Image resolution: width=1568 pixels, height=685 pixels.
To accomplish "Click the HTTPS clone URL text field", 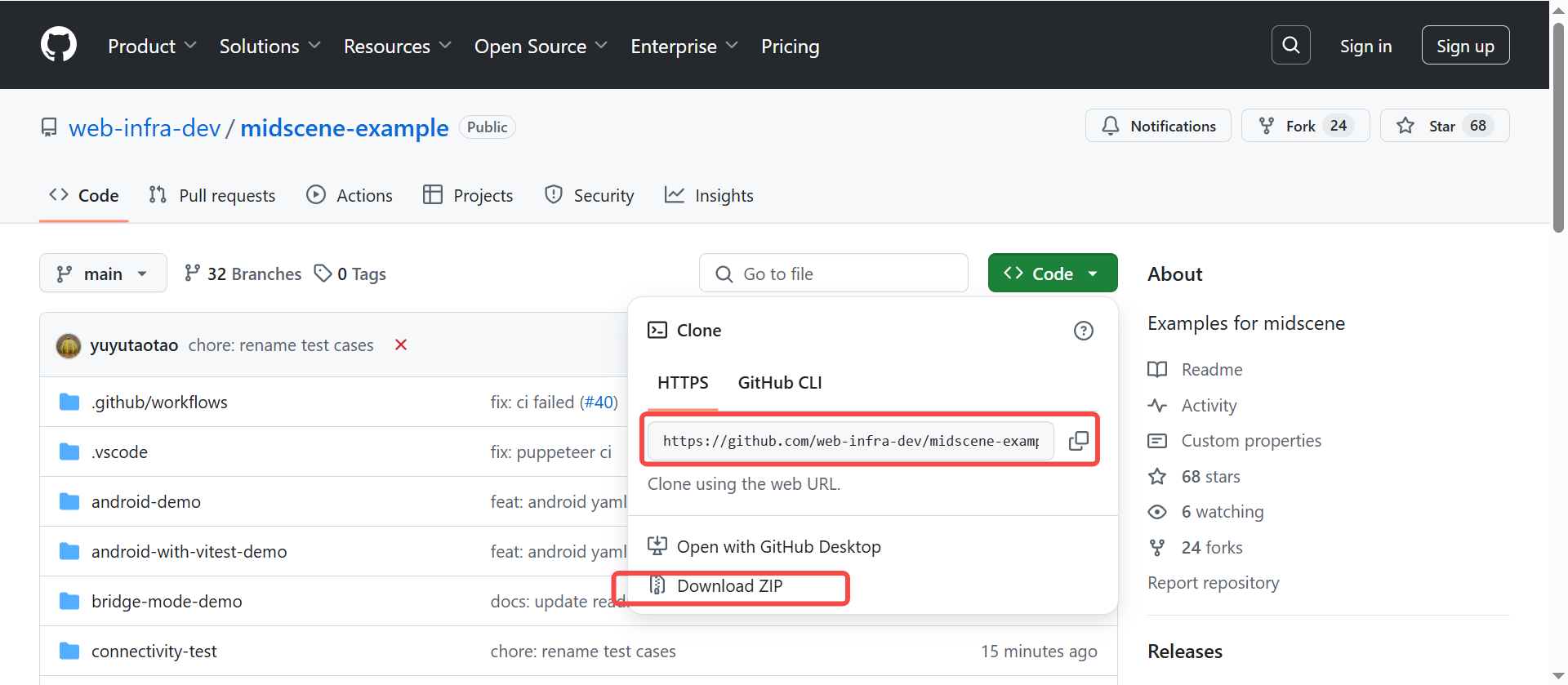I will pos(850,441).
